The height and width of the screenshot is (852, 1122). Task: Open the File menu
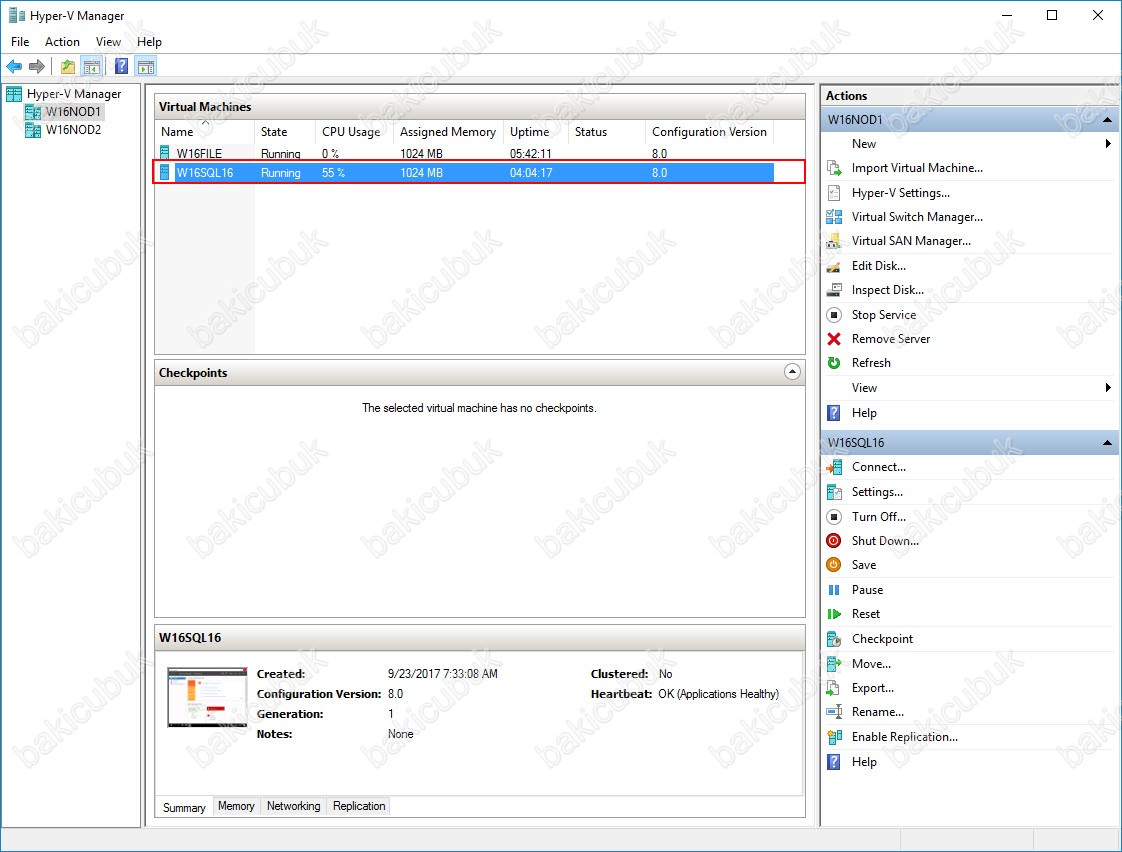[x=20, y=41]
